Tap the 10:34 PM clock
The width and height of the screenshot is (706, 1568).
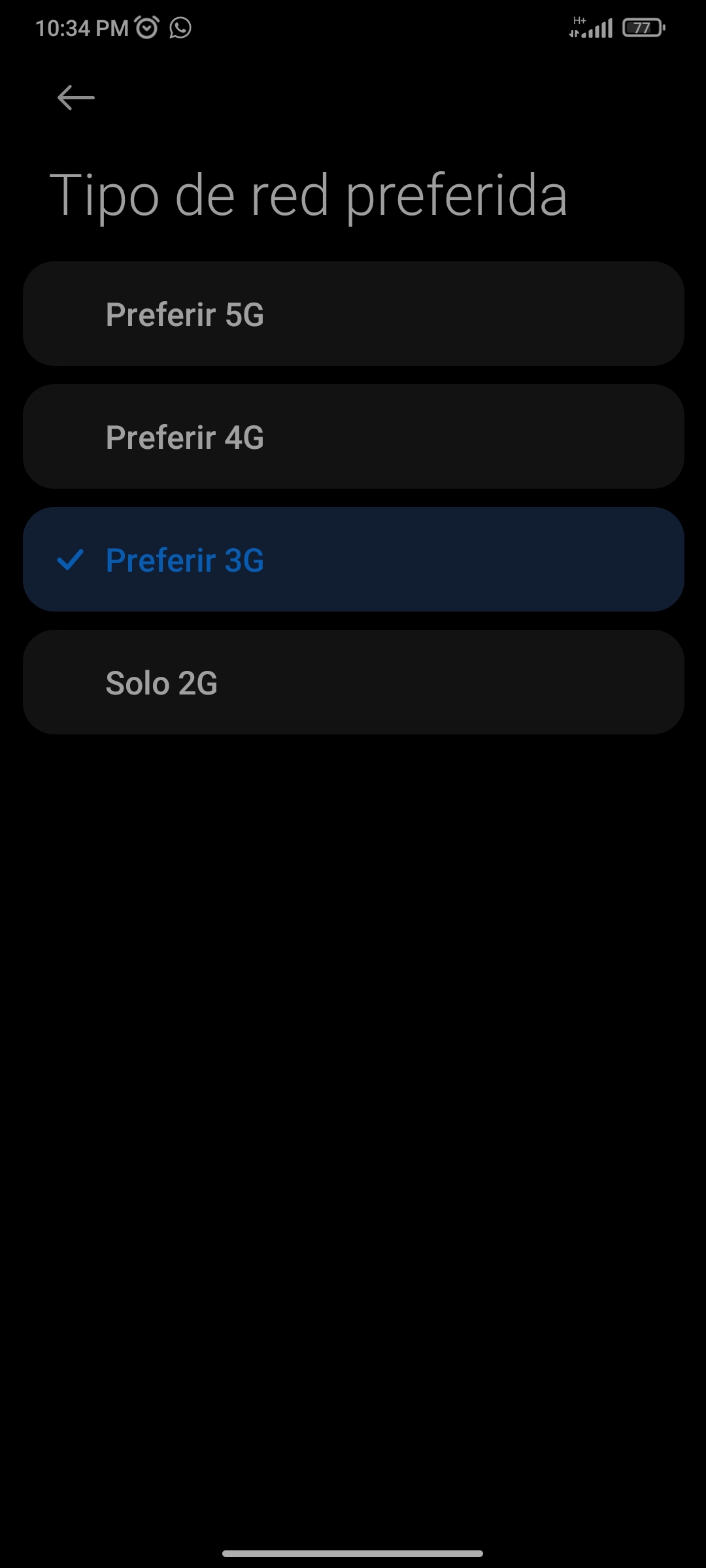[82, 28]
